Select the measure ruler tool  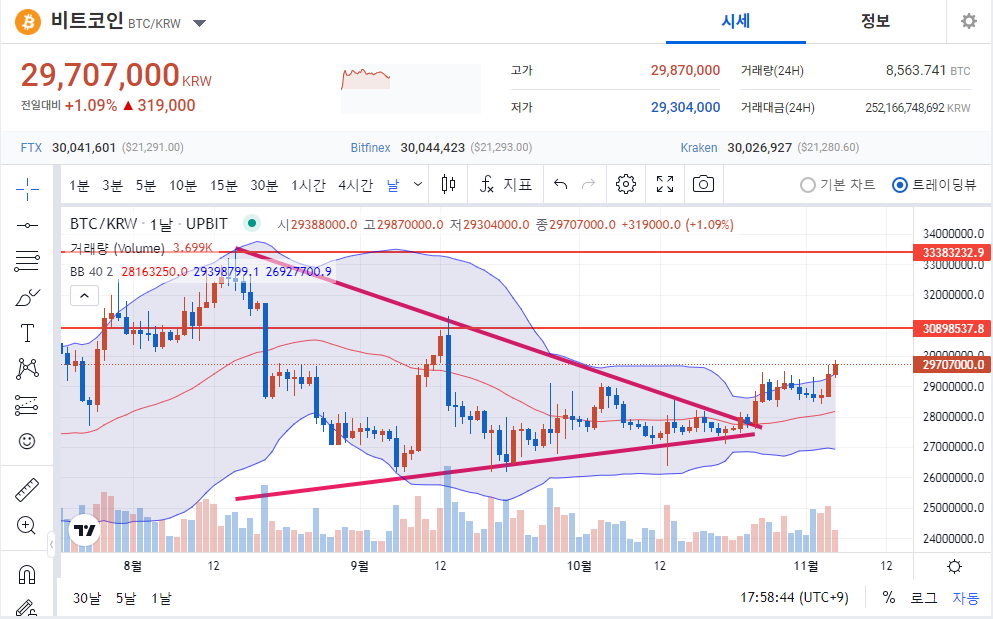[27, 489]
